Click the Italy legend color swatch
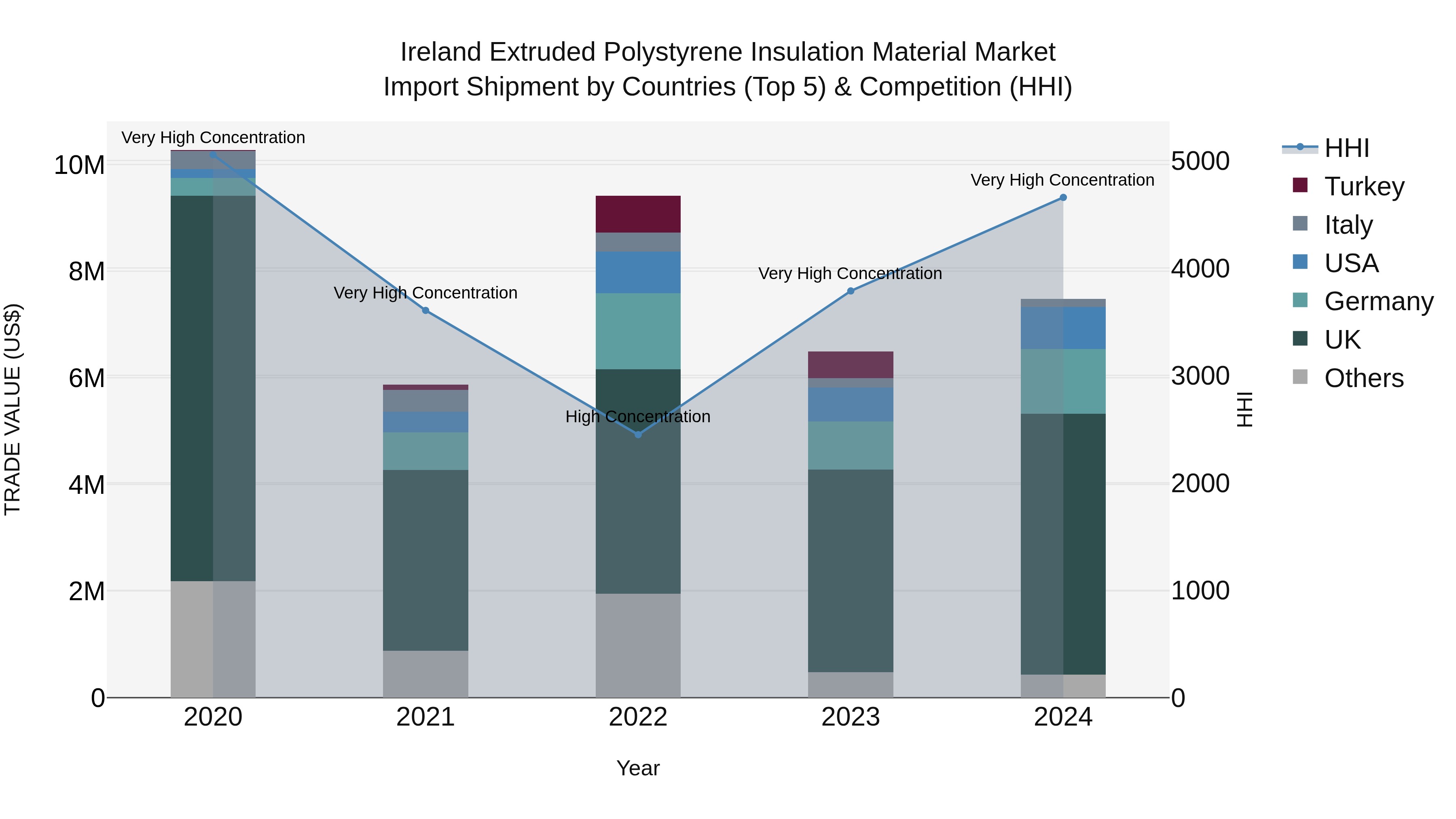This screenshot has height=819, width=1456. tap(1301, 223)
